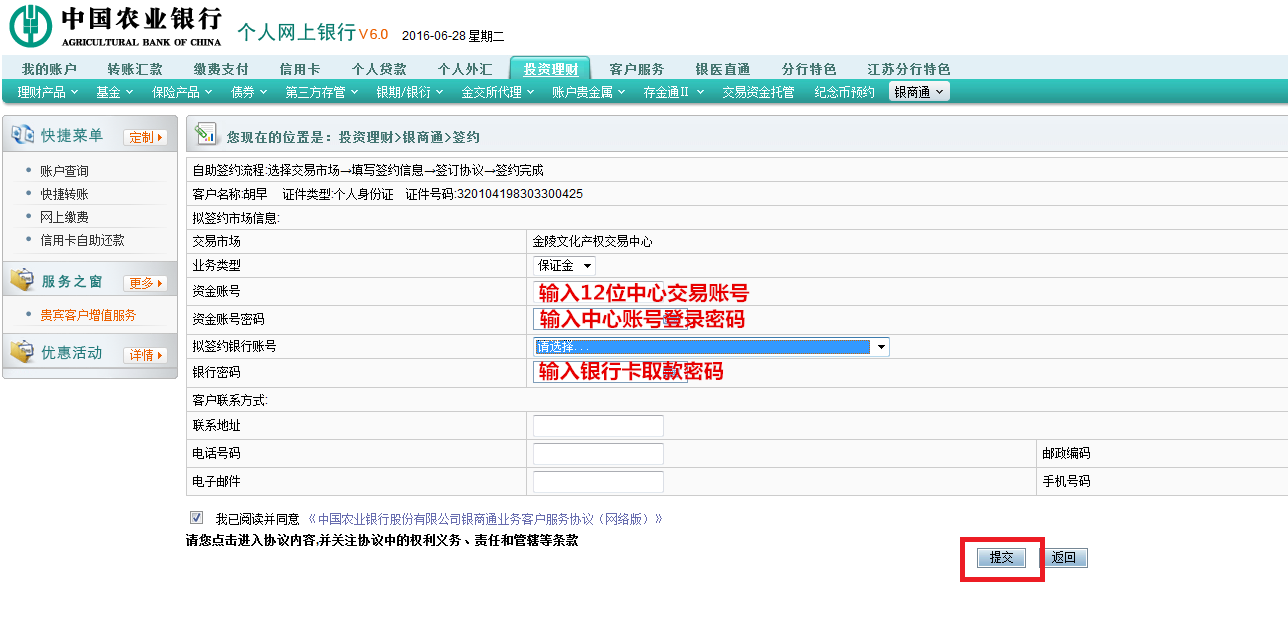Click the 快捷菜单 panel icon
This screenshot has height=631, width=1288.
[22, 134]
